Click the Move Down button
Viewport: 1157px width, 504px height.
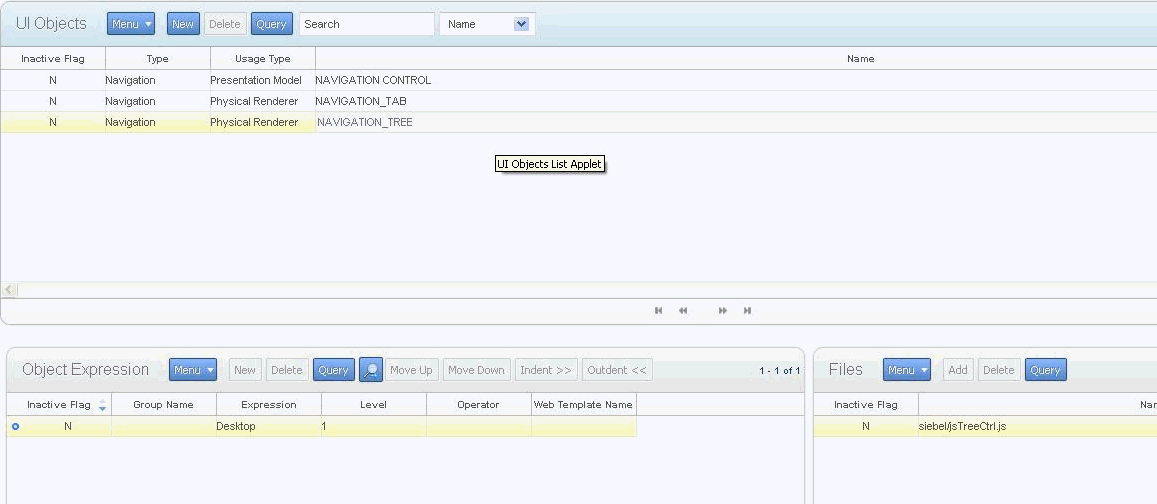coord(476,370)
